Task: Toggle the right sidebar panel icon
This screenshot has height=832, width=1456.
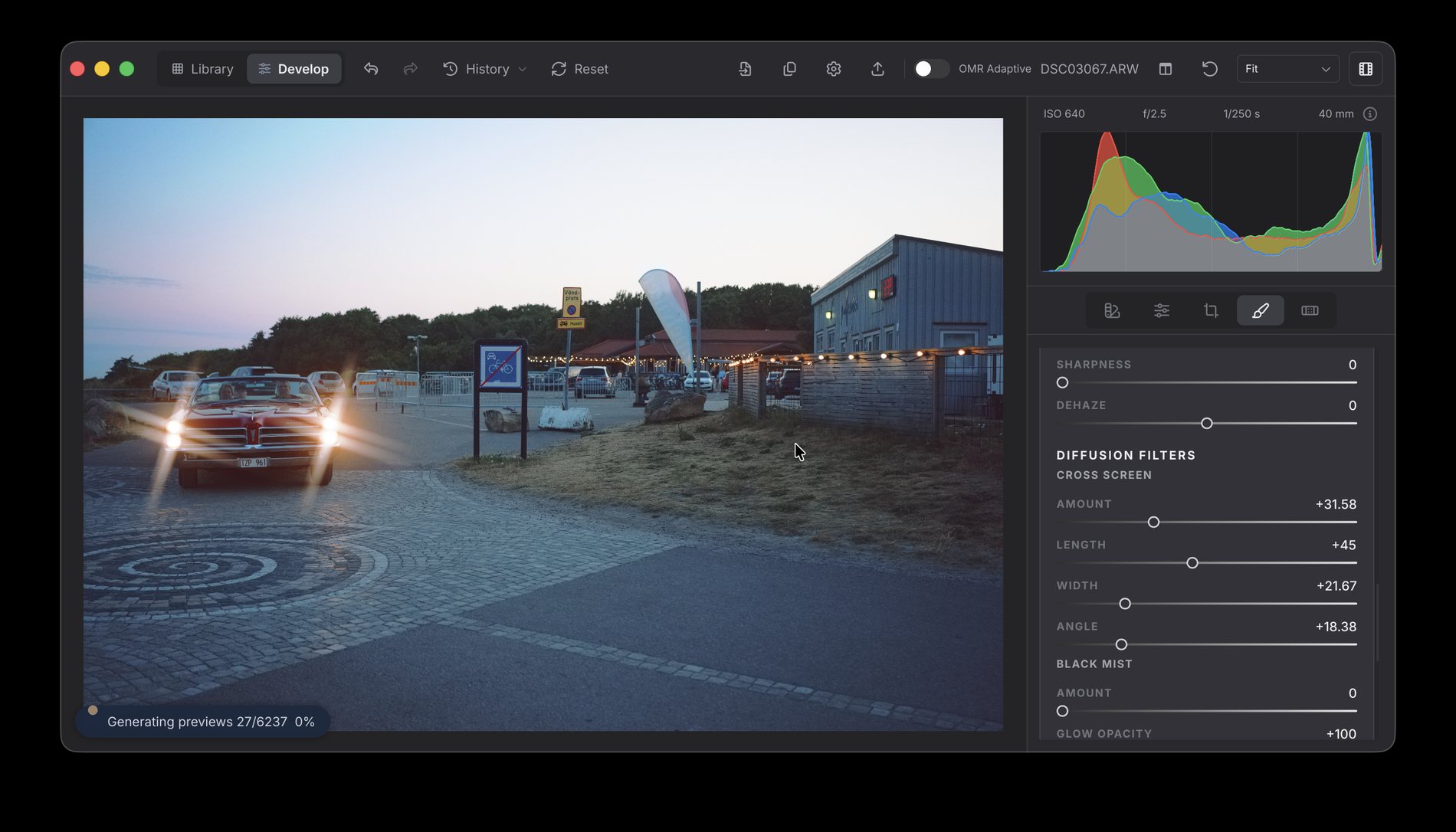Action: (x=1366, y=69)
